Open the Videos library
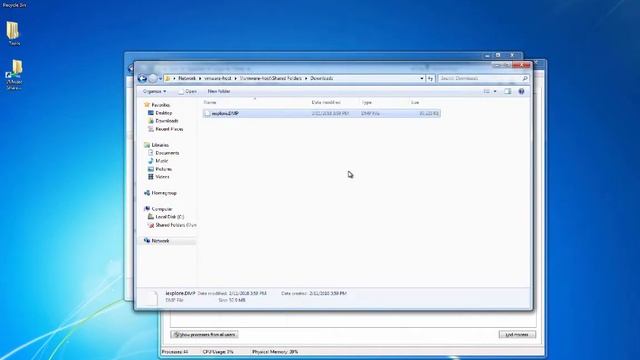 click(x=162, y=177)
